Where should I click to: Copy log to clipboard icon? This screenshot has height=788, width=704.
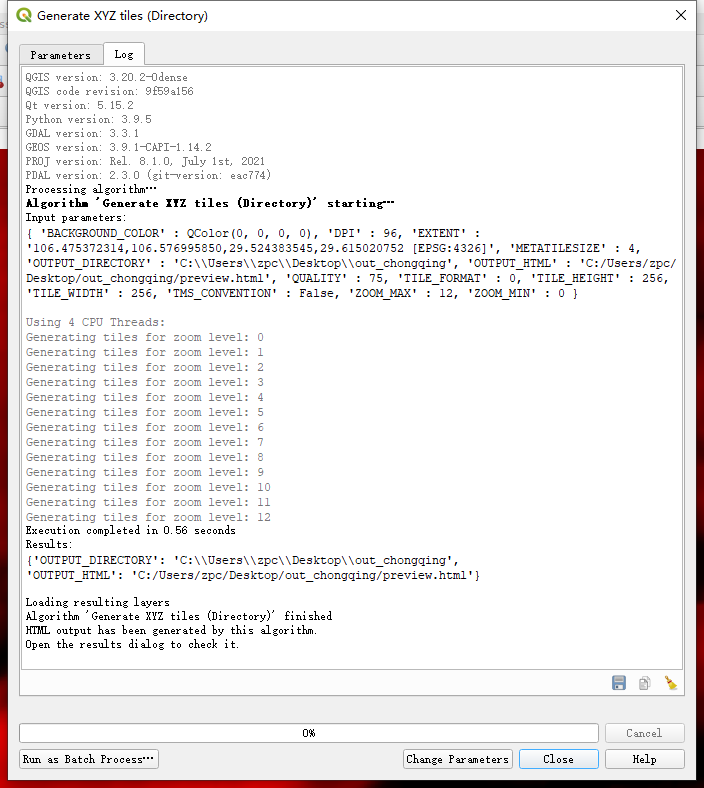click(644, 683)
